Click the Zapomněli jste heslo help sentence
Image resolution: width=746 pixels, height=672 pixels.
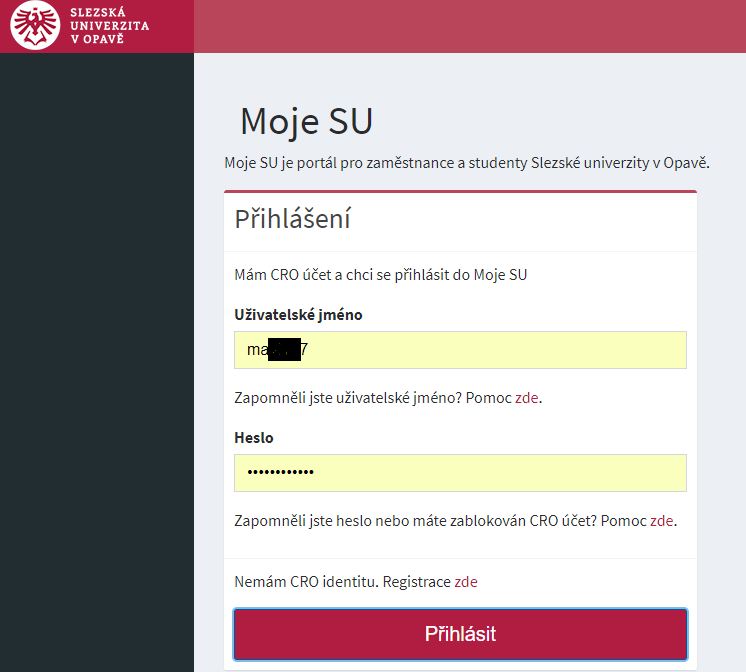(455, 521)
